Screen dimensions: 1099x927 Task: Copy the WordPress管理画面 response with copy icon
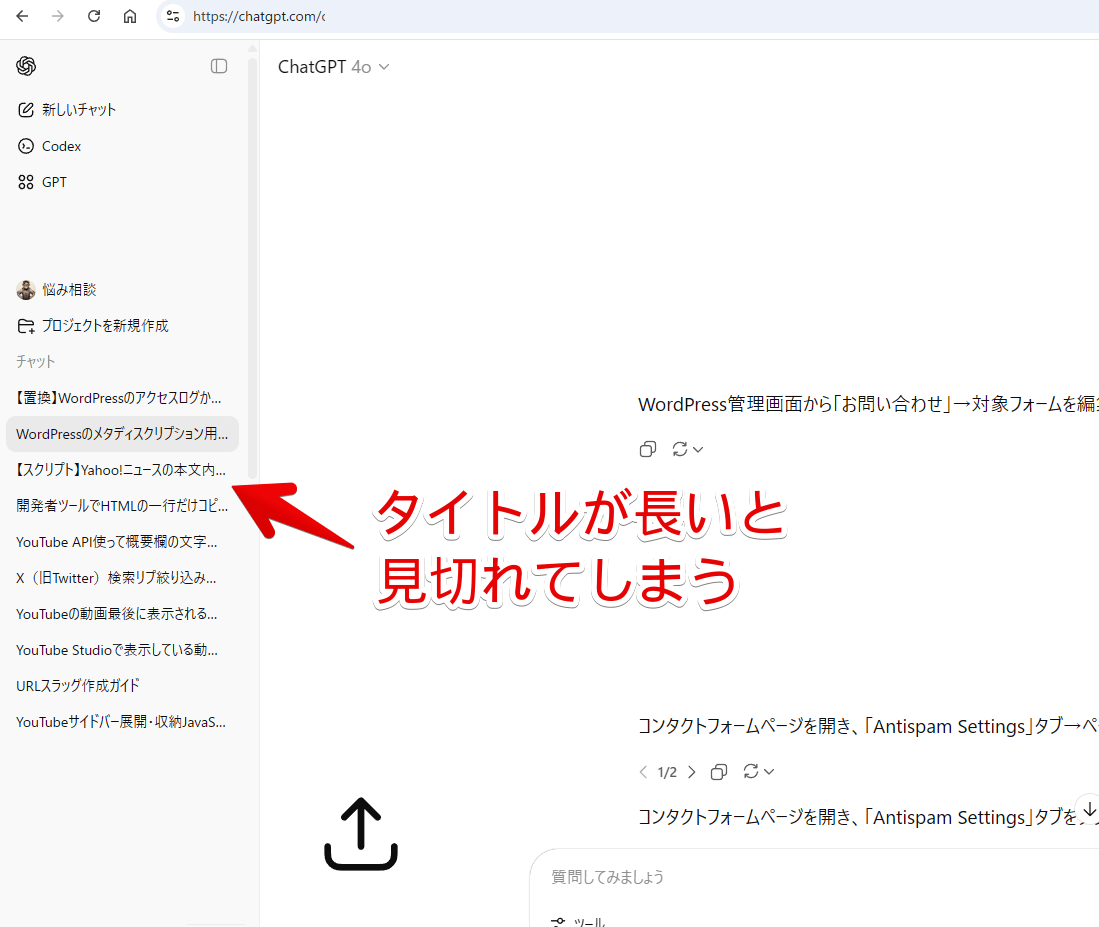click(648, 449)
